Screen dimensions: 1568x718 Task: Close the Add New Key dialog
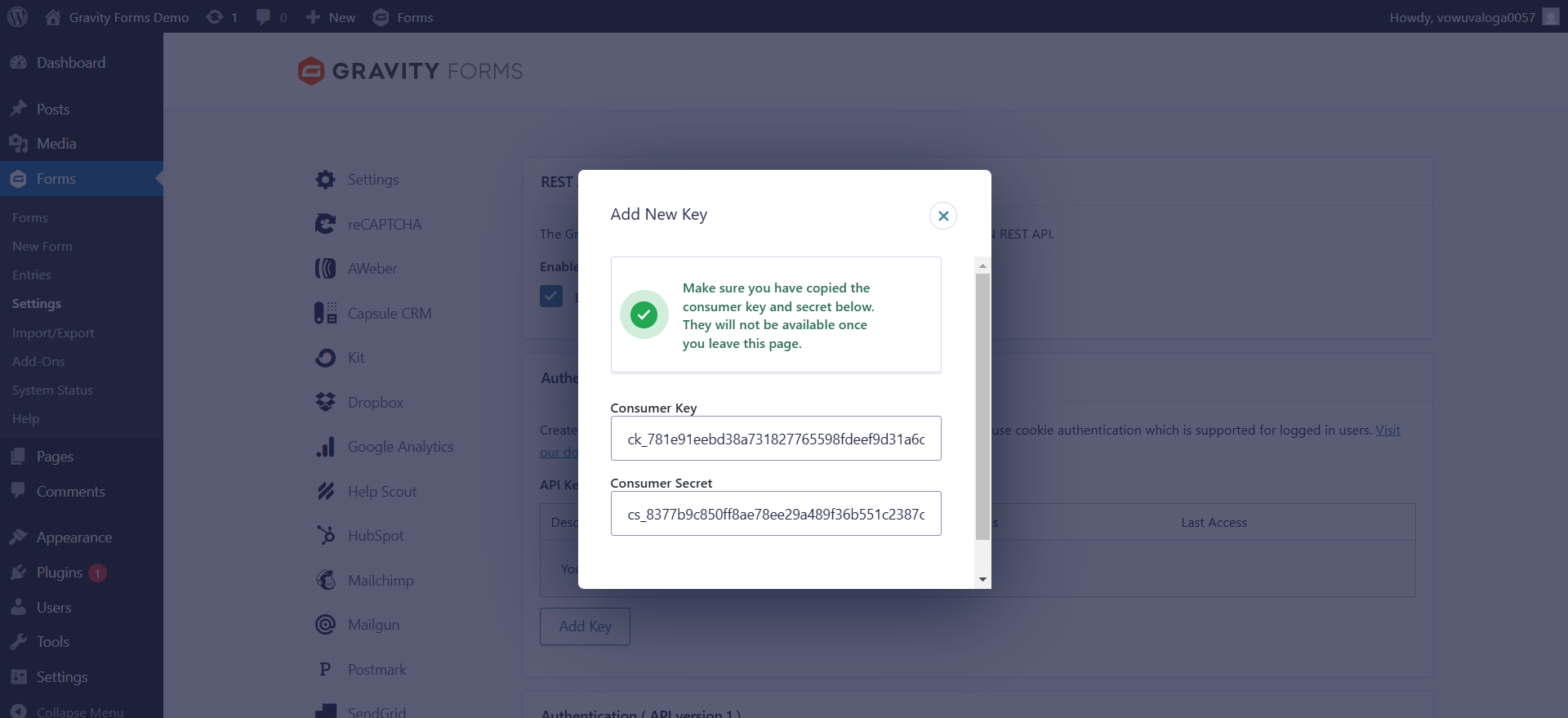(x=943, y=216)
